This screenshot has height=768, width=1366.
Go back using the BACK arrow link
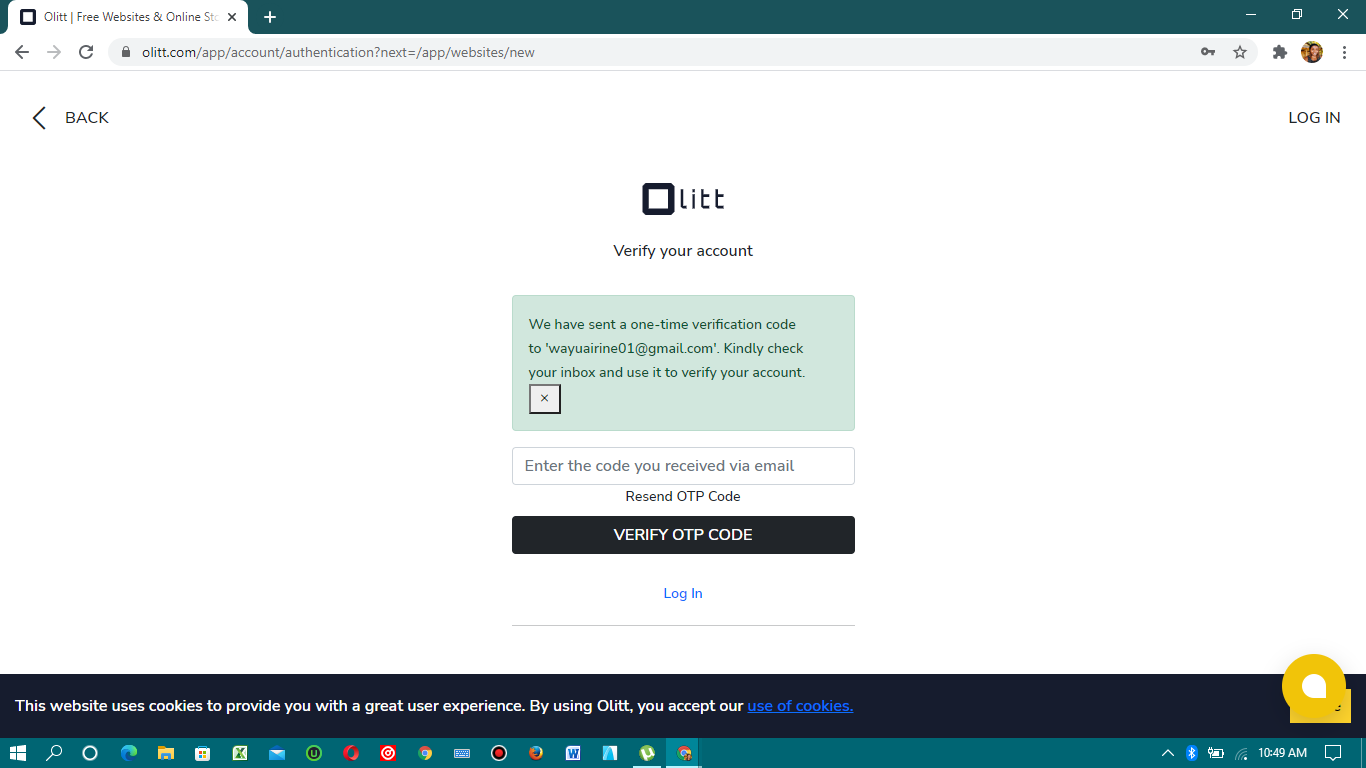(70, 118)
